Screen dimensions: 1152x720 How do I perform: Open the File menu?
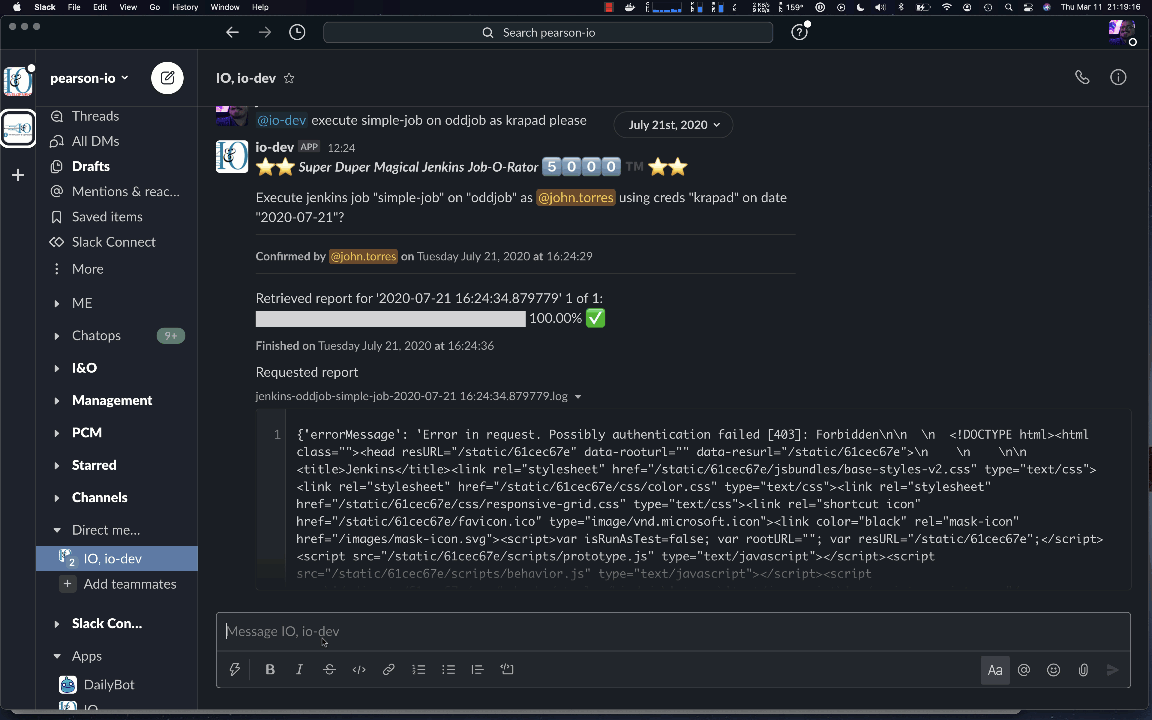click(74, 7)
